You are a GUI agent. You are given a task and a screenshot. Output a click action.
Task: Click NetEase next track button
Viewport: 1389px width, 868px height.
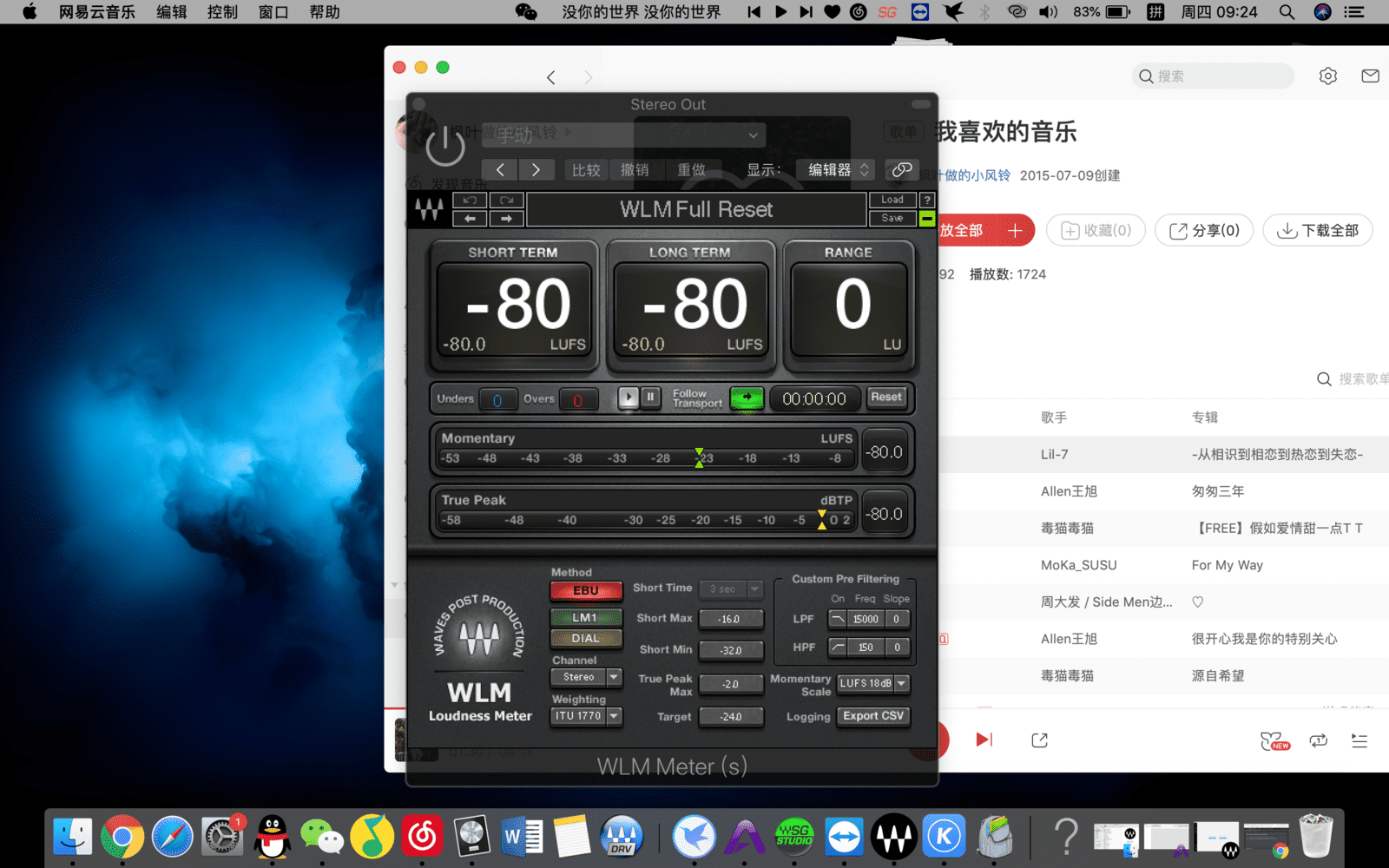point(984,740)
